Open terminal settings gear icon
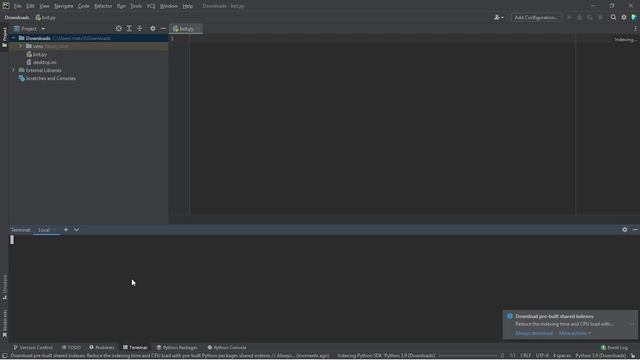The height and width of the screenshot is (360, 640). pyautogui.click(x=624, y=230)
